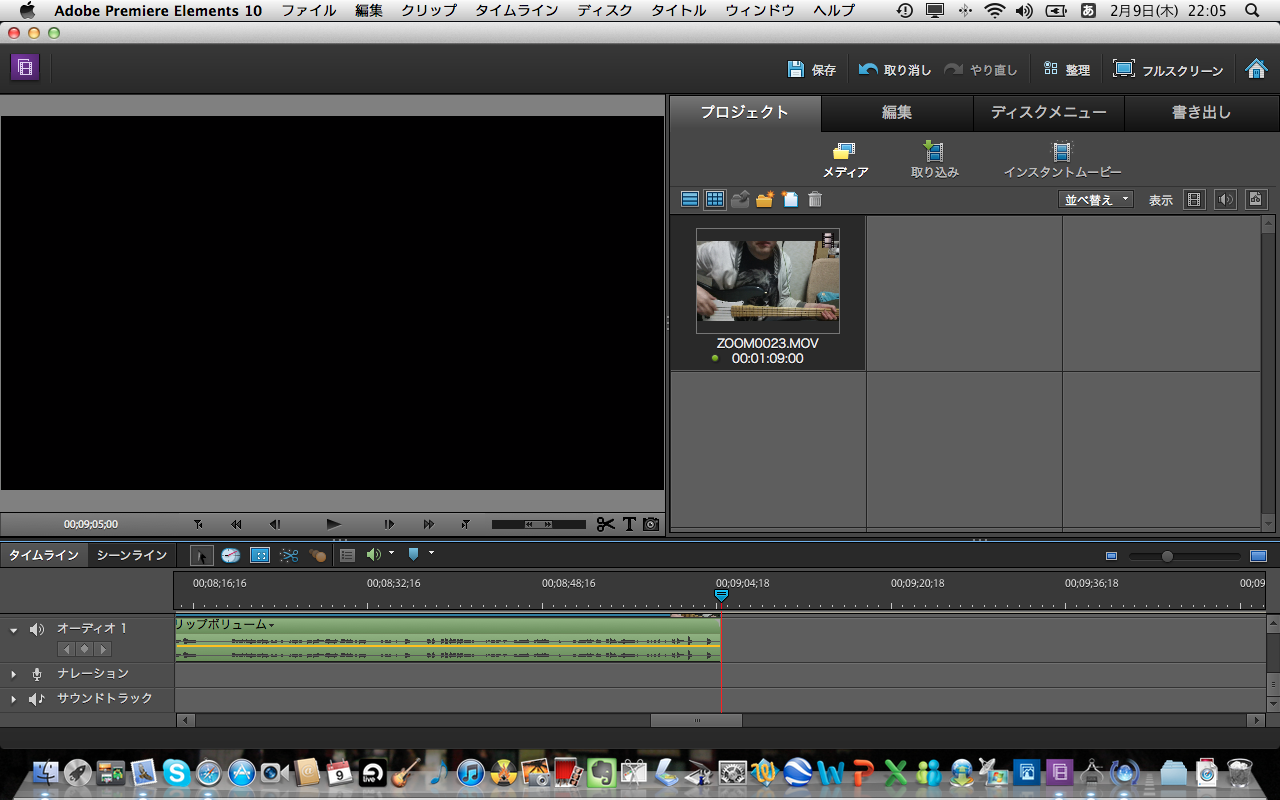Screen dimensions: 1280x800
Task: Switch the project bin to list view
Action: click(x=690, y=199)
